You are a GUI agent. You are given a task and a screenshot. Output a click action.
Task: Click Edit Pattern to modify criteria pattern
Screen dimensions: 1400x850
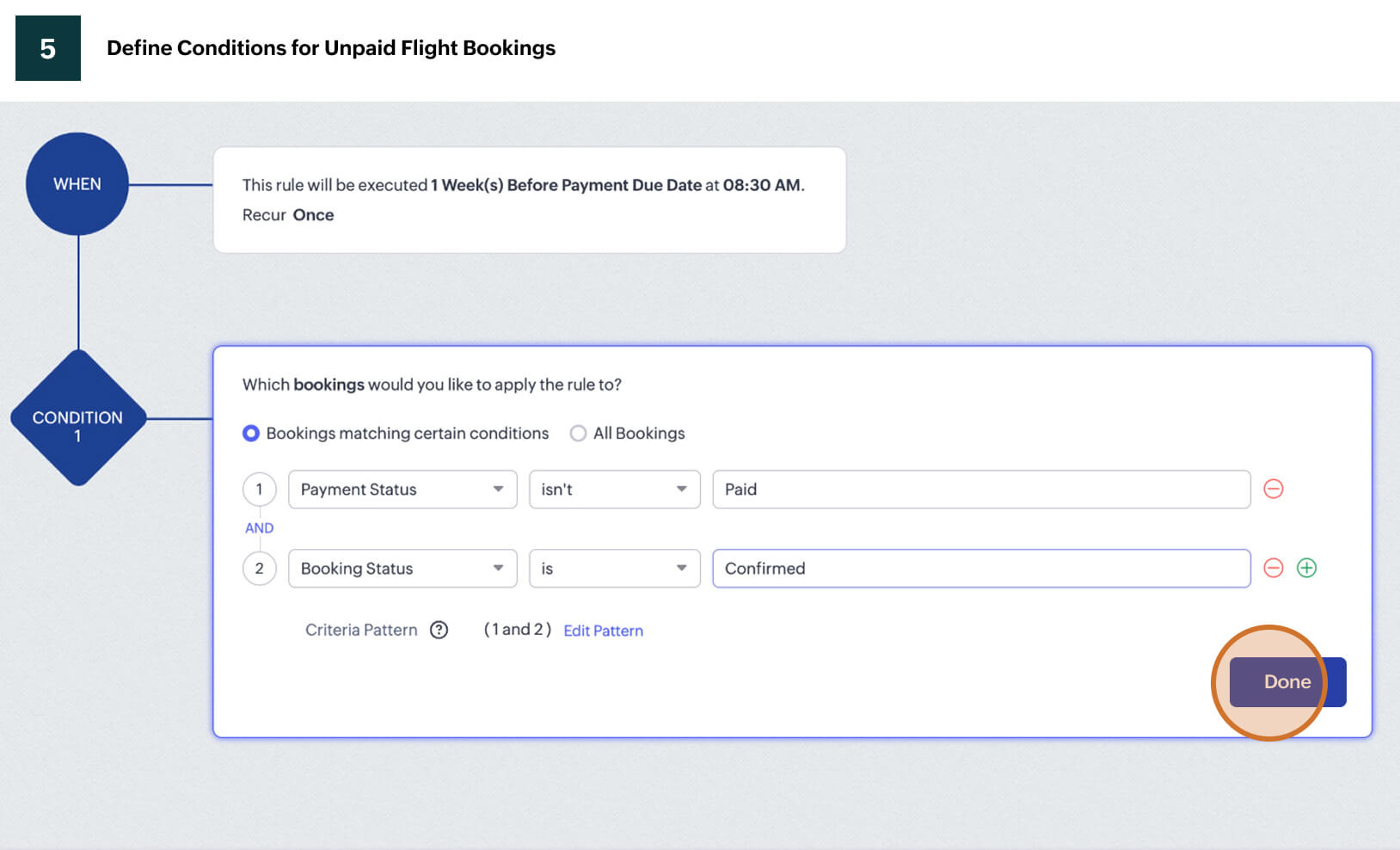[x=602, y=630]
